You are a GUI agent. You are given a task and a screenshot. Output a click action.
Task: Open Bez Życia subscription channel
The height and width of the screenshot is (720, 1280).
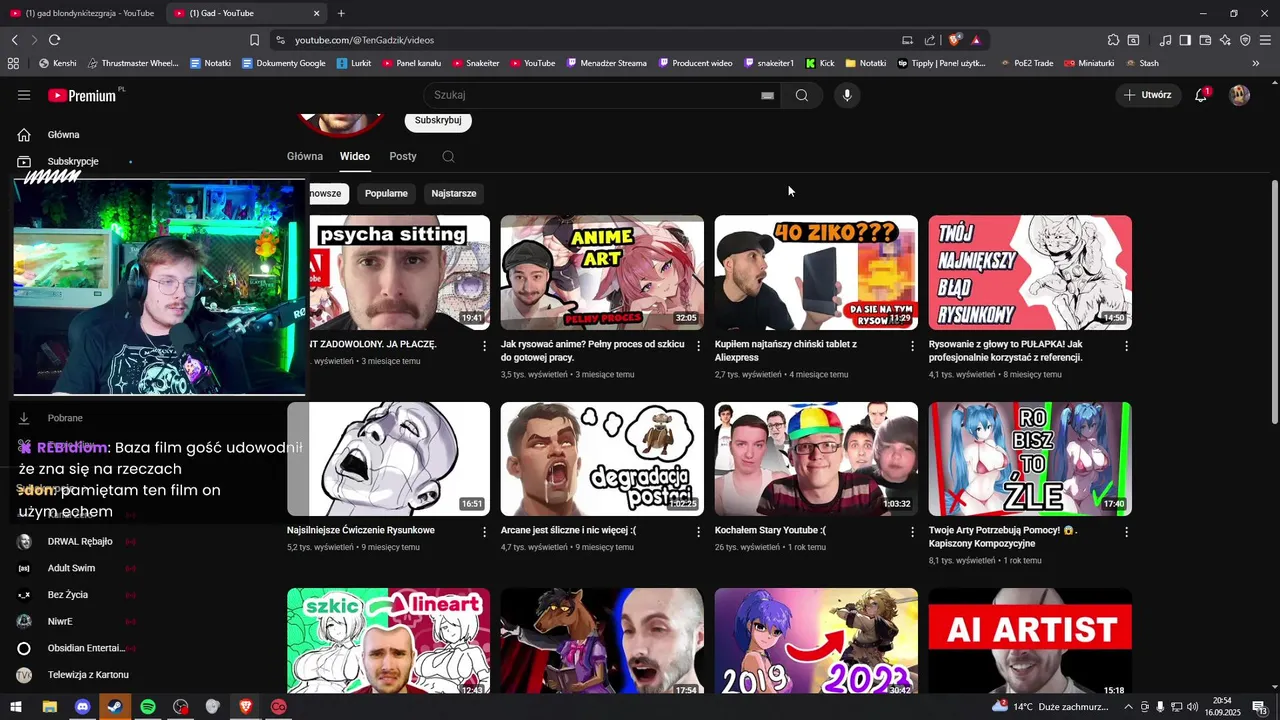(68, 595)
